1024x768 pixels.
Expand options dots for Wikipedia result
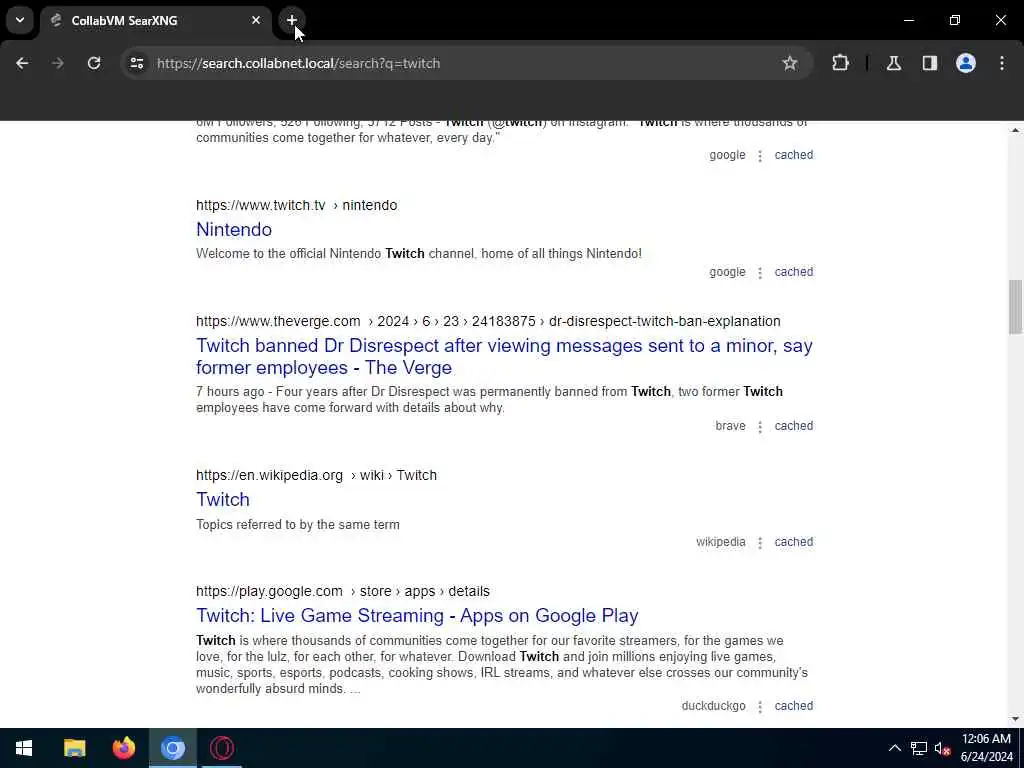pyautogui.click(x=760, y=543)
